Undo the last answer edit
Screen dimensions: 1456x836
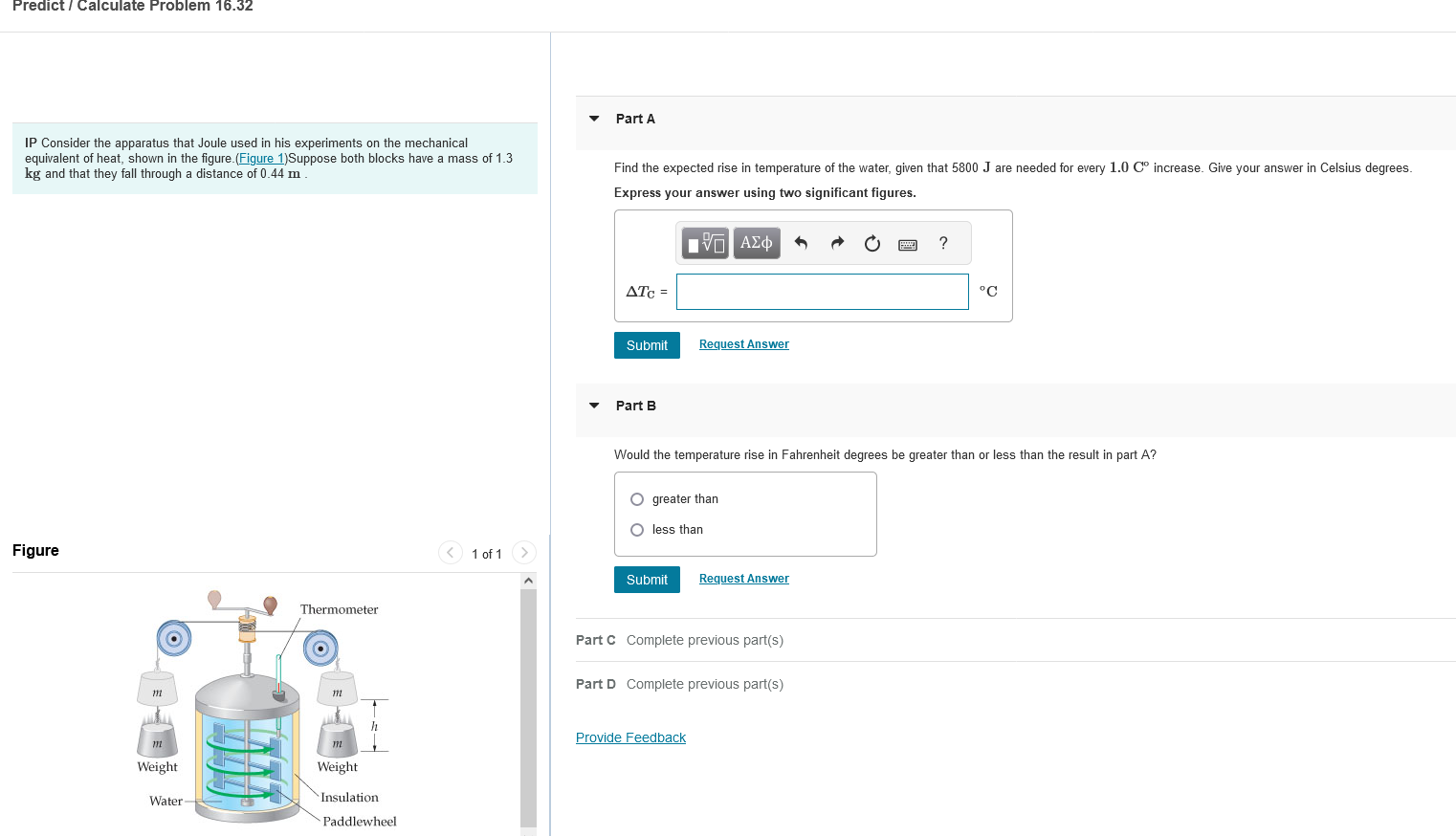tap(801, 243)
